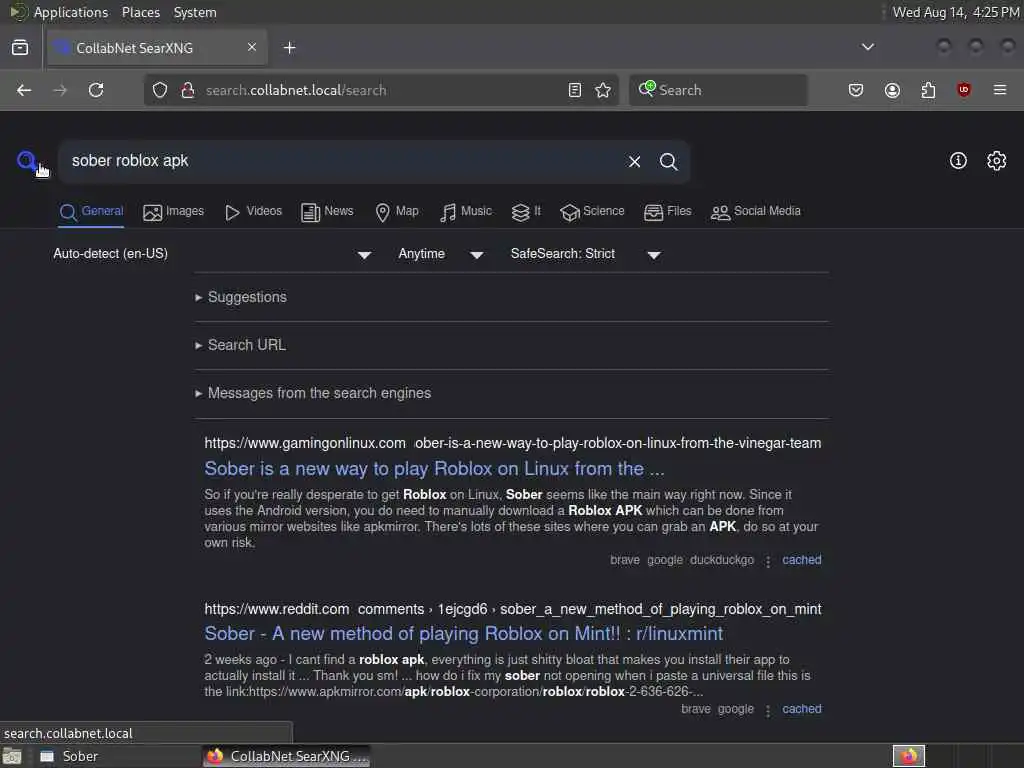Open the Firefox hamburger menu
This screenshot has height=768, width=1024.
(x=1000, y=90)
